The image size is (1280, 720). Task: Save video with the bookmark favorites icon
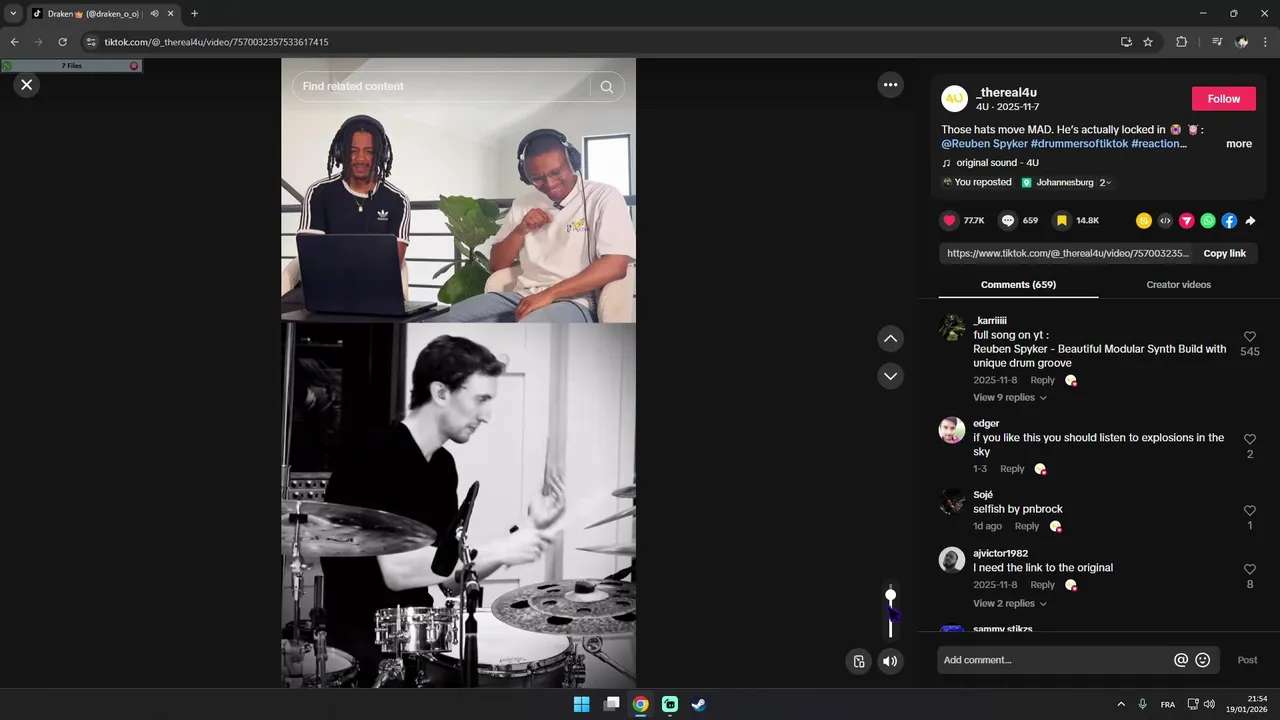pos(1061,220)
